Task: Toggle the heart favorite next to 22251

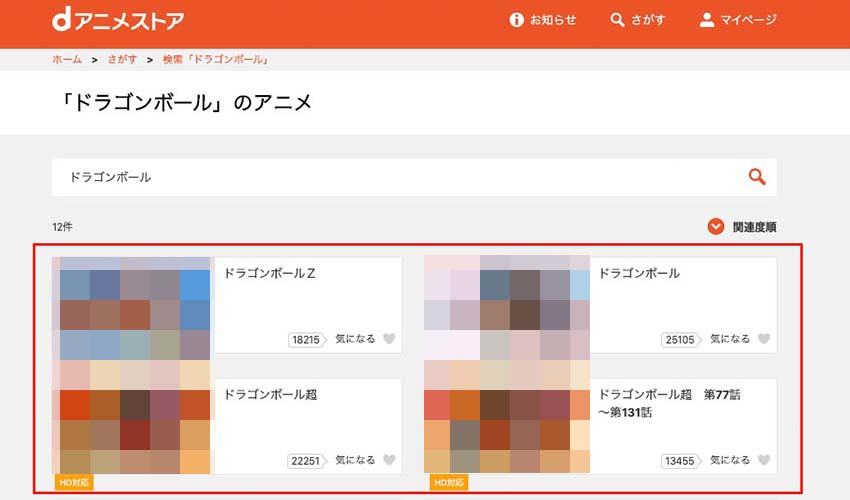Action: coord(389,460)
